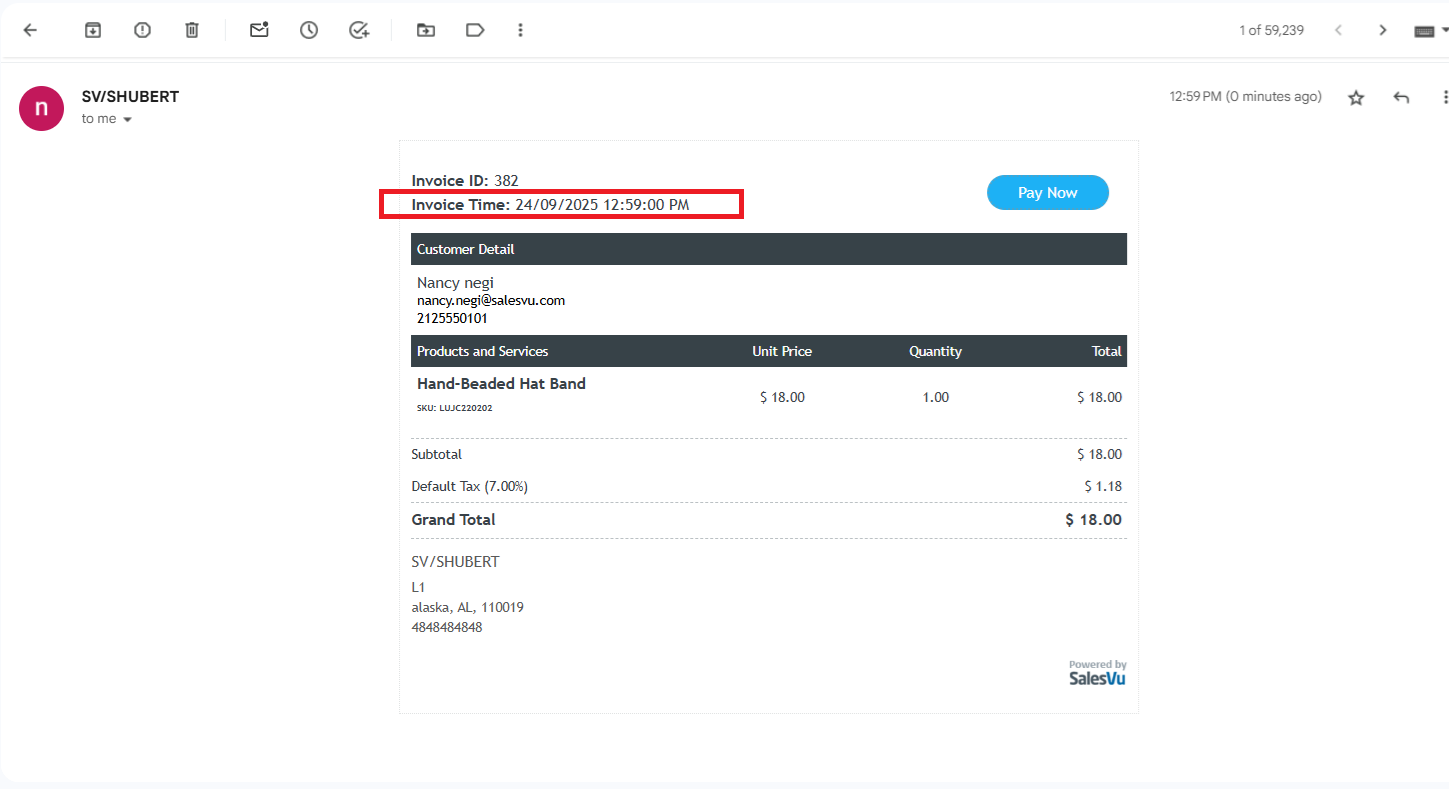This screenshot has width=1449, height=789.
Task: Click sender name SV/SHUBERT
Action: pyautogui.click(x=130, y=97)
